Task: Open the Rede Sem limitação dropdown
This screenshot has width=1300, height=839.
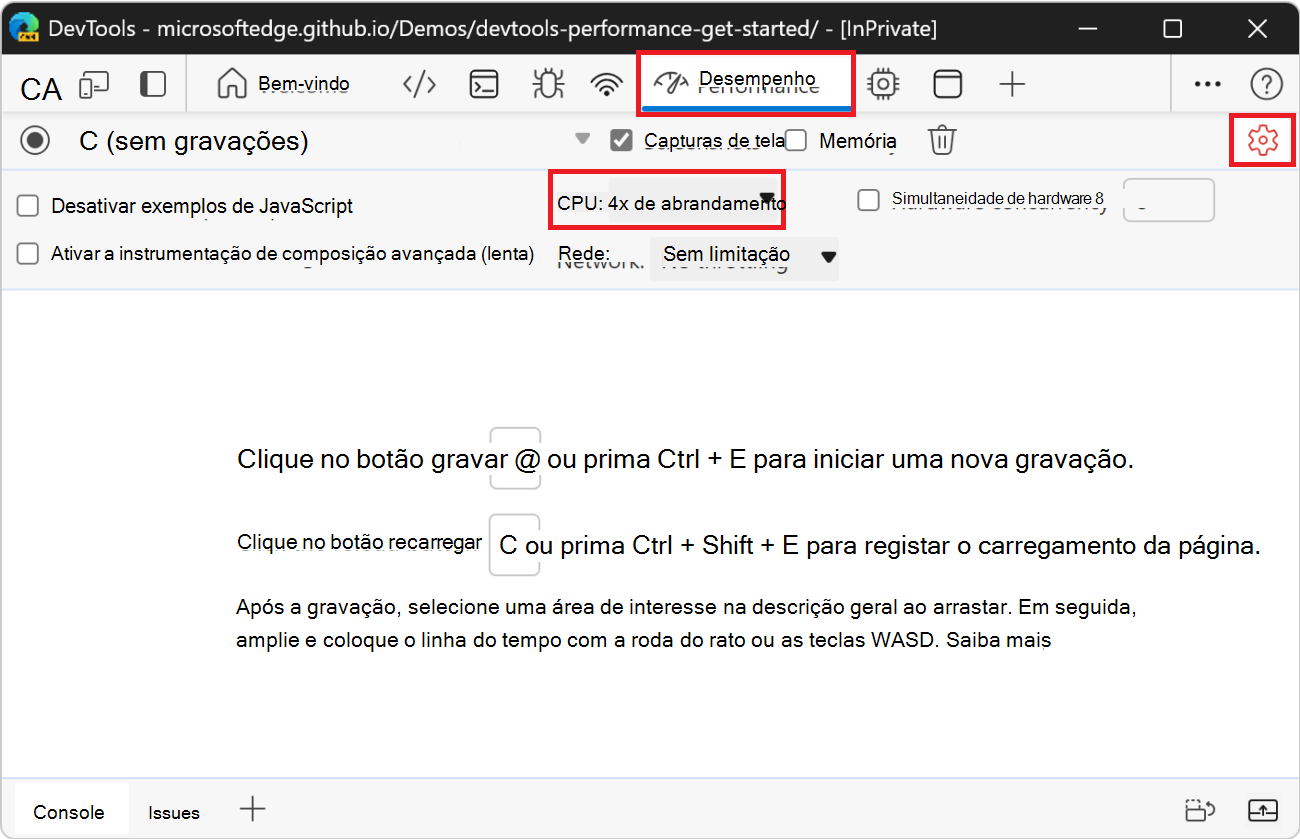Action: (x=744, y=256)
